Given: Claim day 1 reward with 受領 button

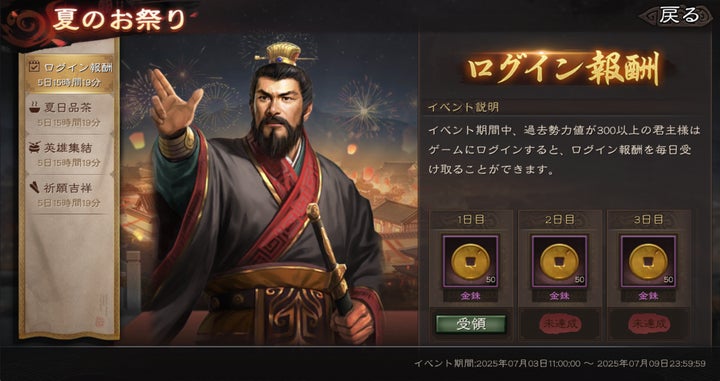Looking at the screenshot, I should click(471, 324).
